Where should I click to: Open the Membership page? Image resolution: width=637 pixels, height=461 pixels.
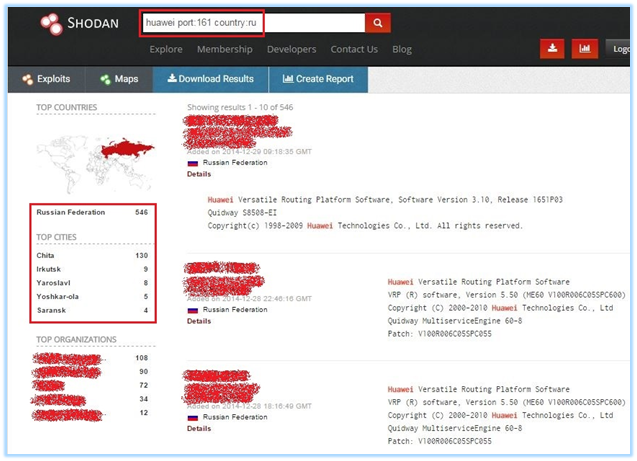(225, 50)
